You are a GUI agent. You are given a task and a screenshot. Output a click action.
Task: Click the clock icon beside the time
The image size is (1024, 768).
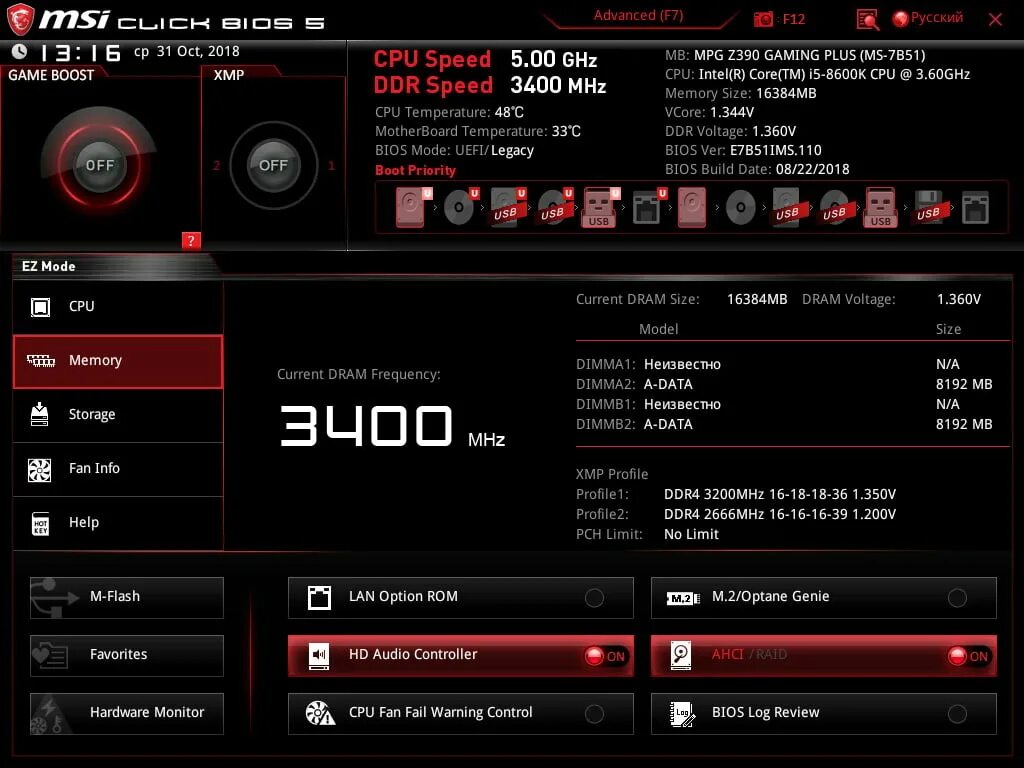[x=20, y=51]
